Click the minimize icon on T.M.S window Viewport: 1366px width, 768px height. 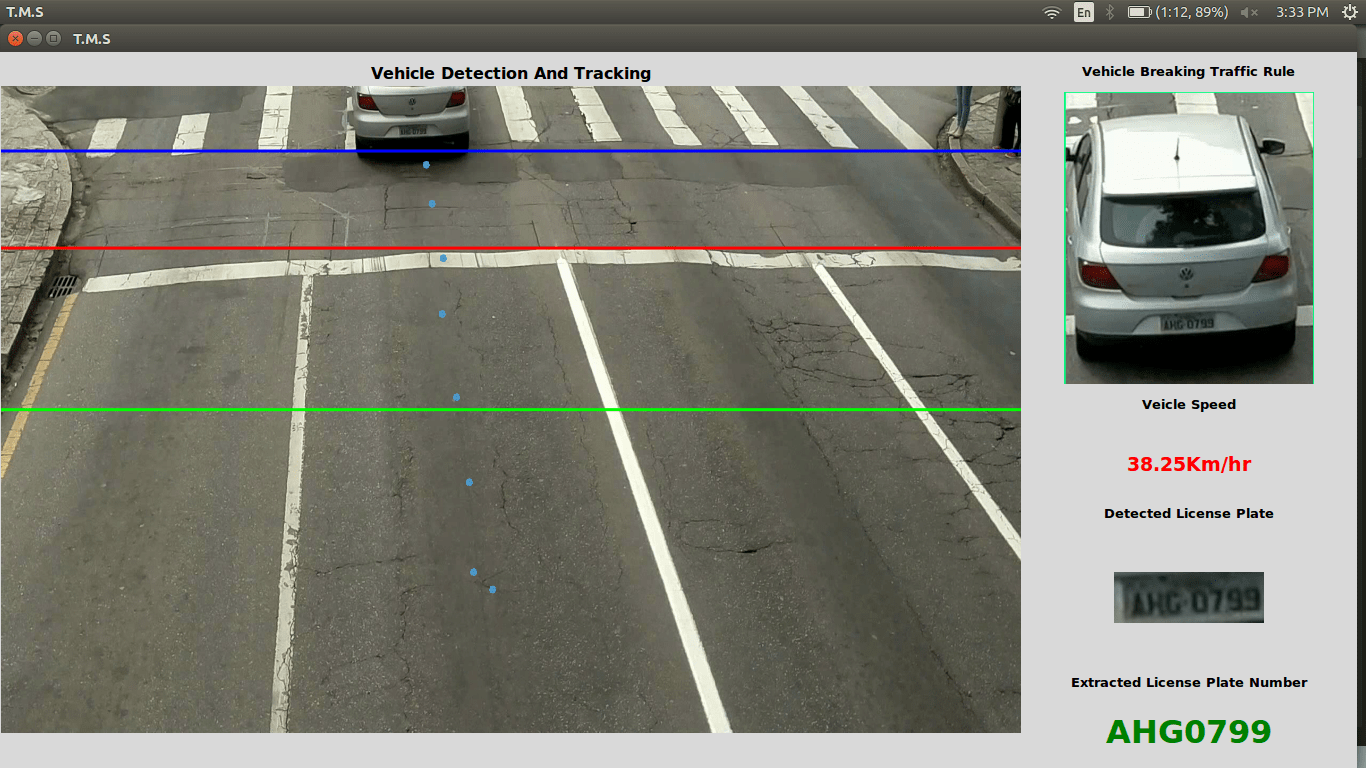(x=33, y=38)
